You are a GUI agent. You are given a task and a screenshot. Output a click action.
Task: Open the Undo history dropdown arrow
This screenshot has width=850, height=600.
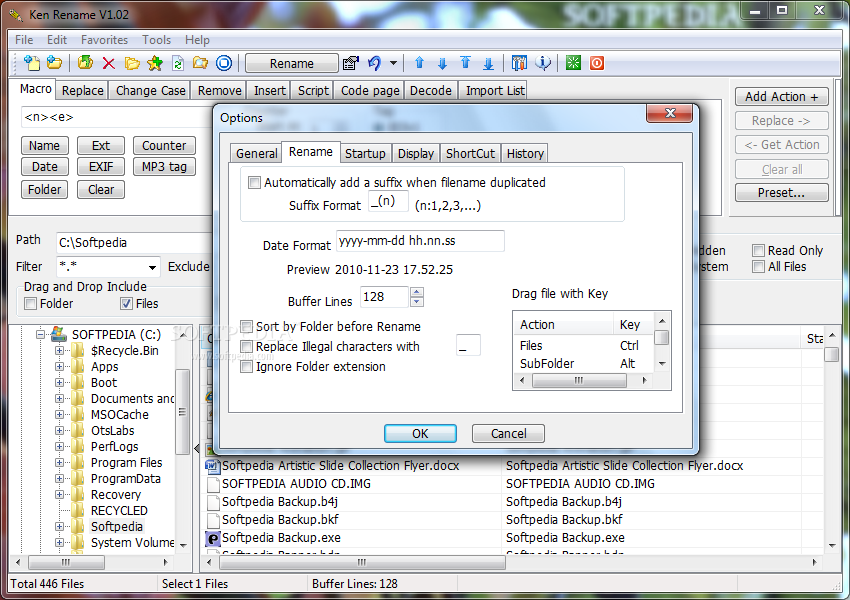(394, 63)
